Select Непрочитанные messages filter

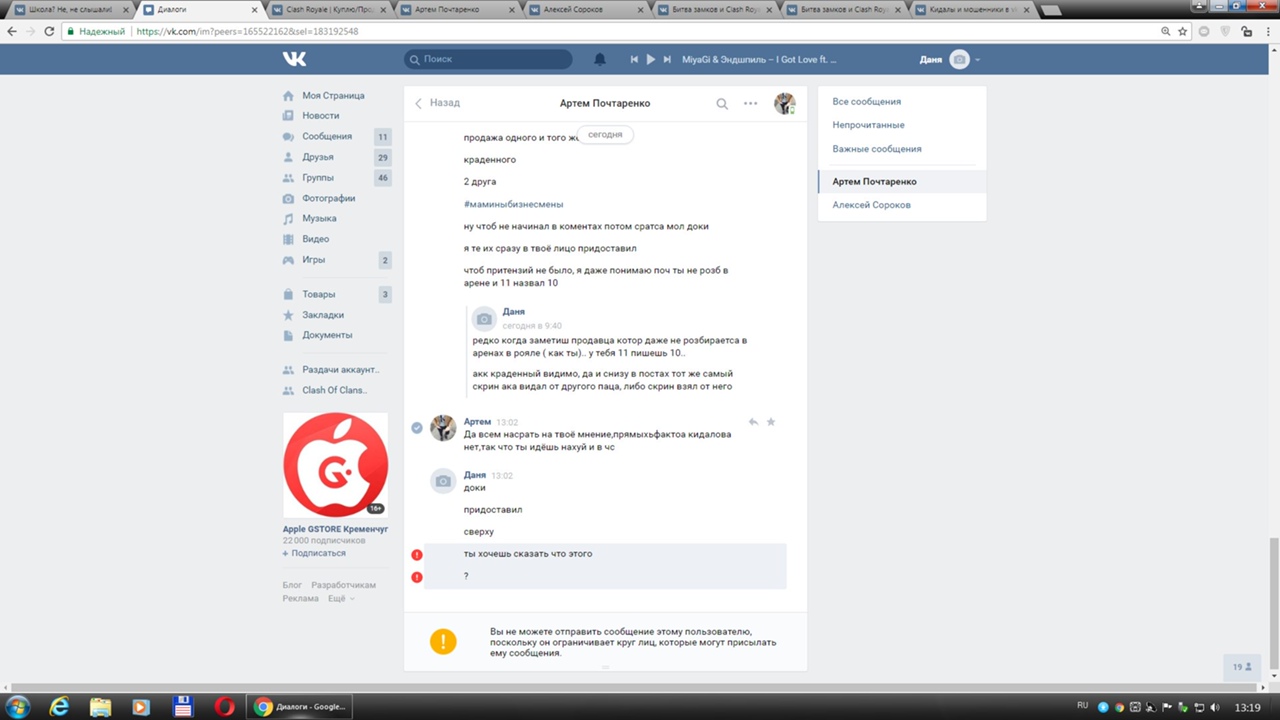pyautogui.click(x=868, y=125)
